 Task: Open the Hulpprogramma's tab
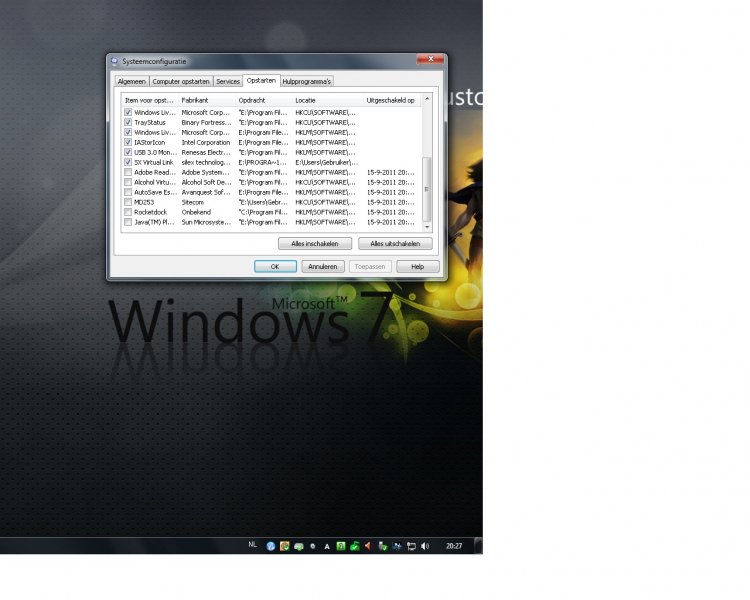[307, 81]
